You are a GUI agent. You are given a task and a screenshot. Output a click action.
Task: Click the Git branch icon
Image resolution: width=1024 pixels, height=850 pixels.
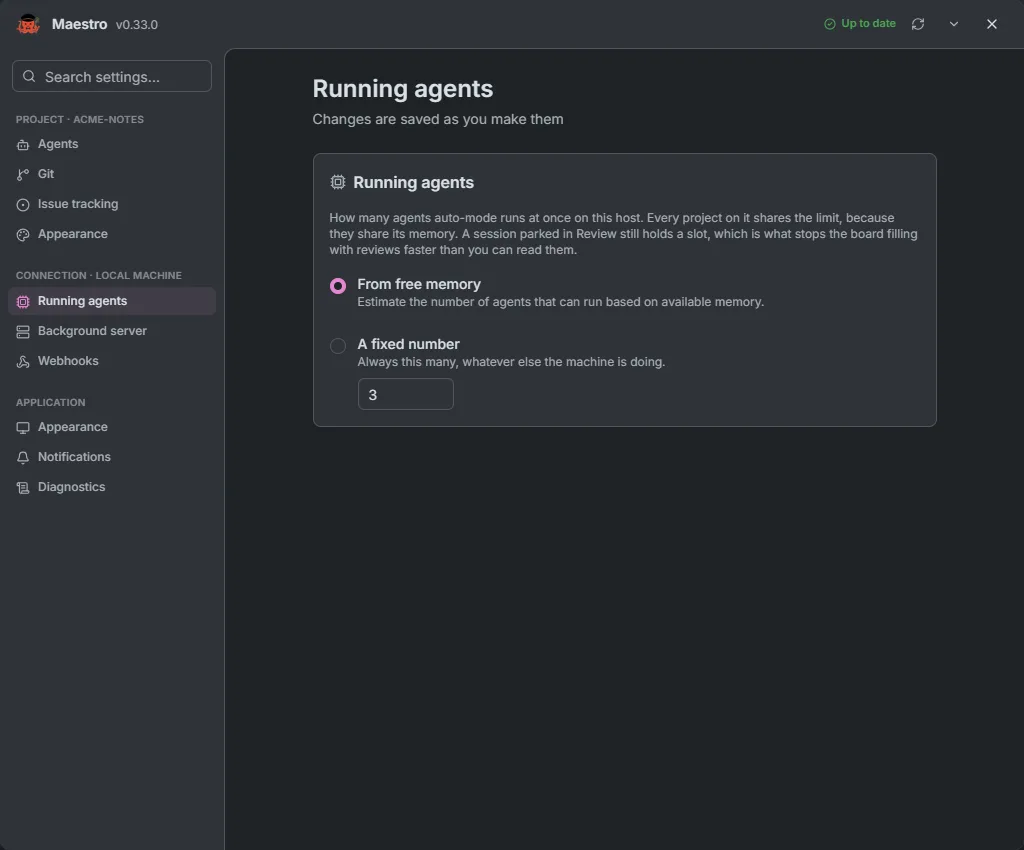23,174
